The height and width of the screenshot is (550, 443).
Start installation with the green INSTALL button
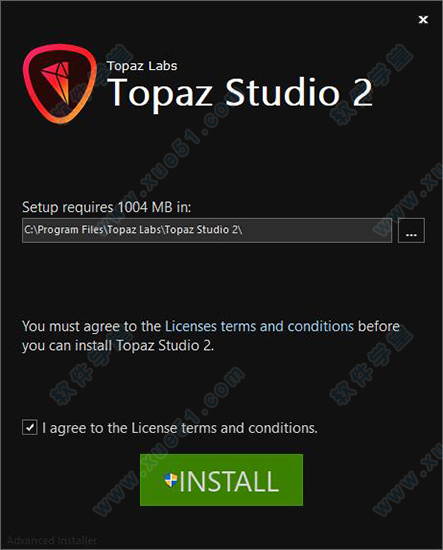point(221,480)
